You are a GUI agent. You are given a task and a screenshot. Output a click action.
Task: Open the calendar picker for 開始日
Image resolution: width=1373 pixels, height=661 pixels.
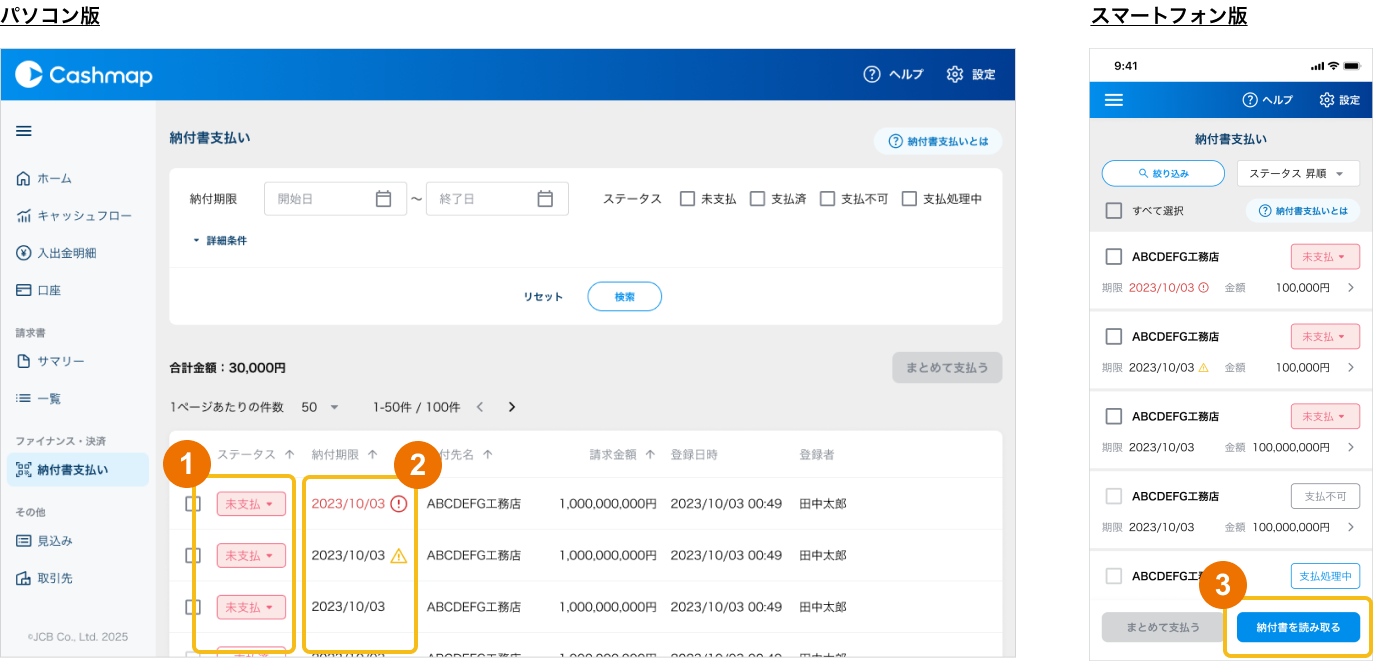(x=383, y=199)
